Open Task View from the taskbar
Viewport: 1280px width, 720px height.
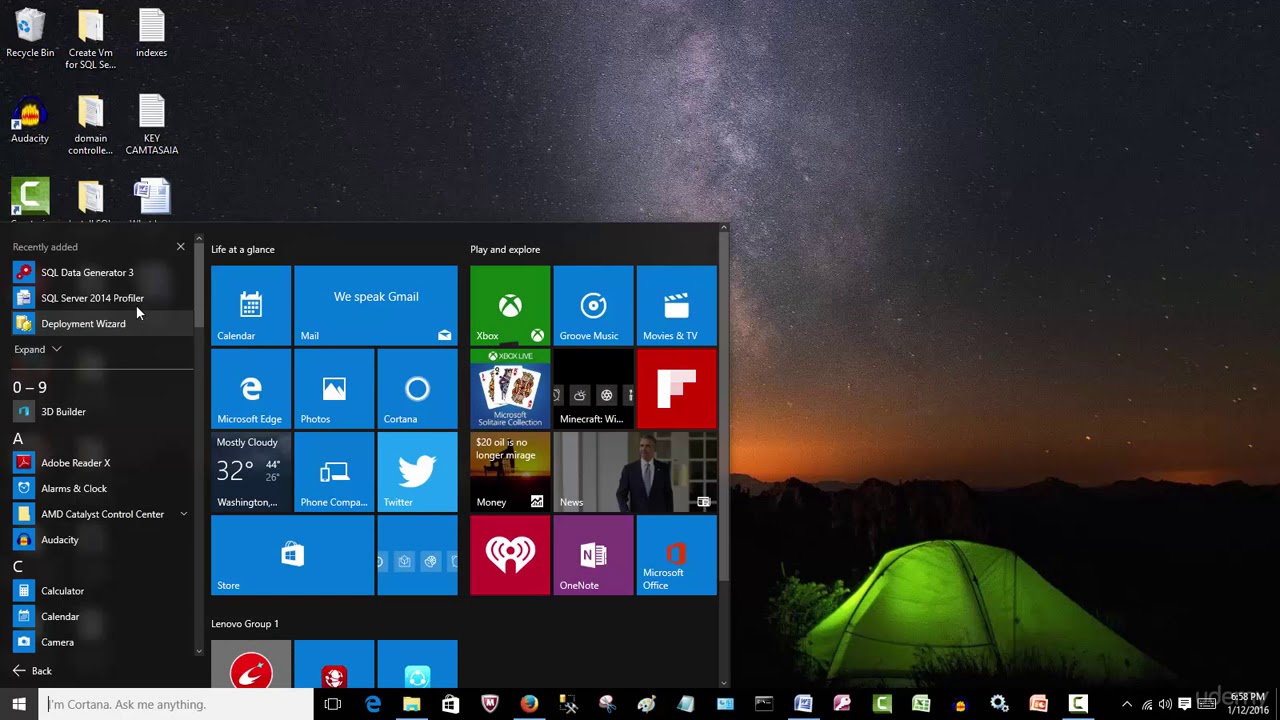tap(333, 704)
